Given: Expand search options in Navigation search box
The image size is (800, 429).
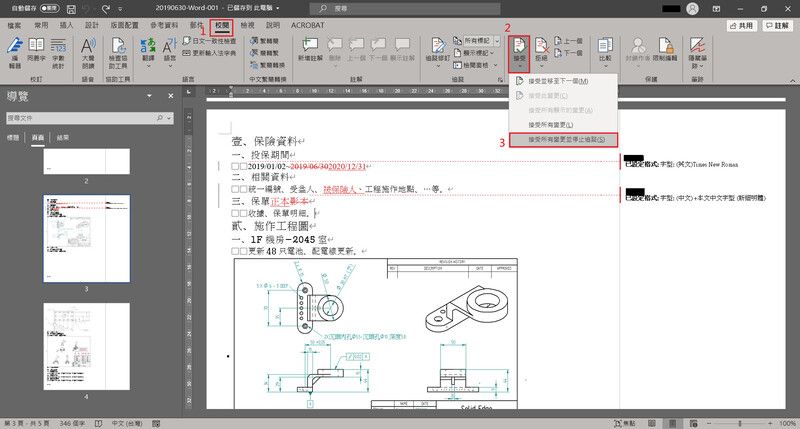Looking at the screenshot, I should [x=169, y=118].
